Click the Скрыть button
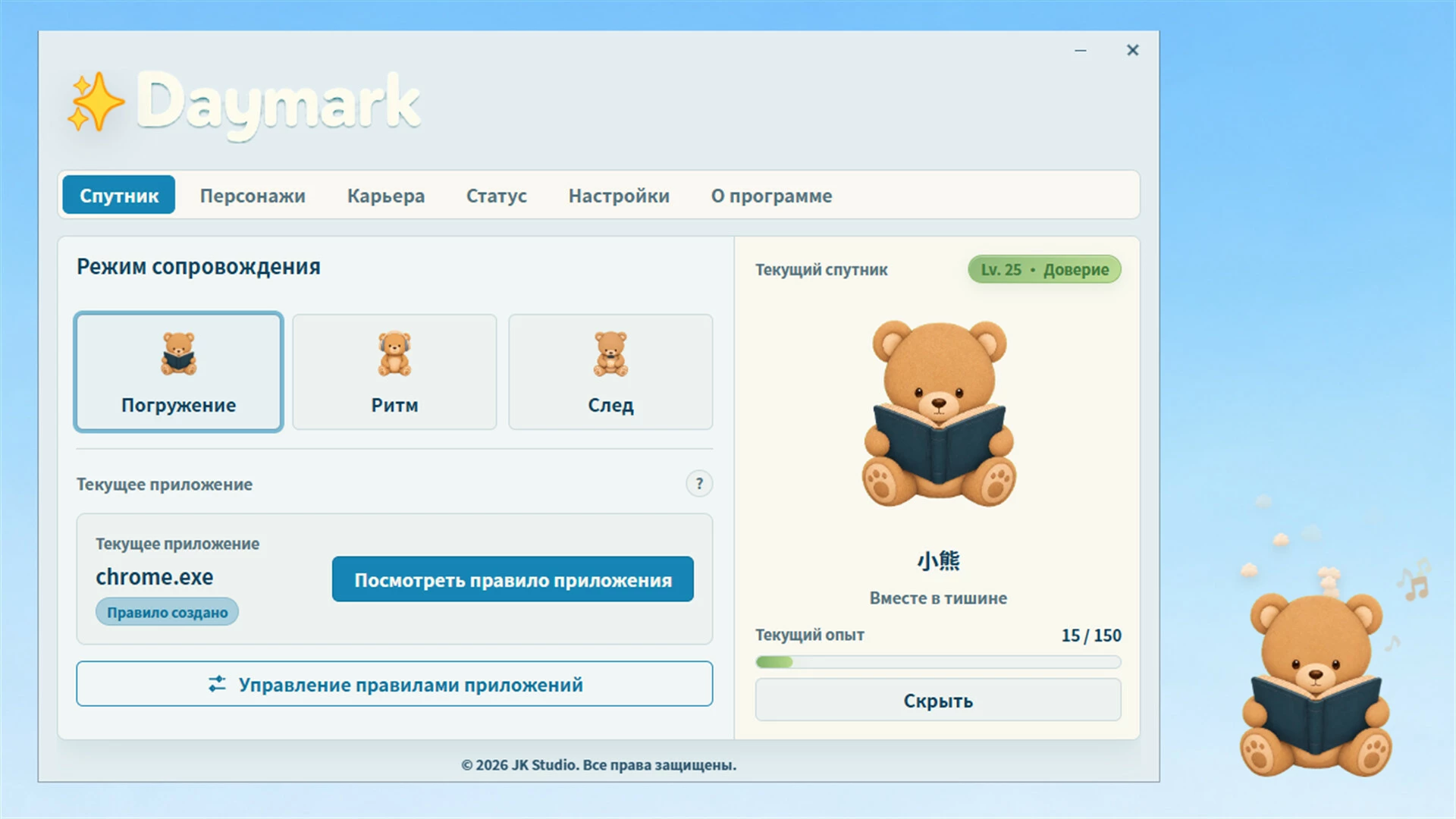The height and width of the screenshot is (819, 1456). tap(938, 700)
